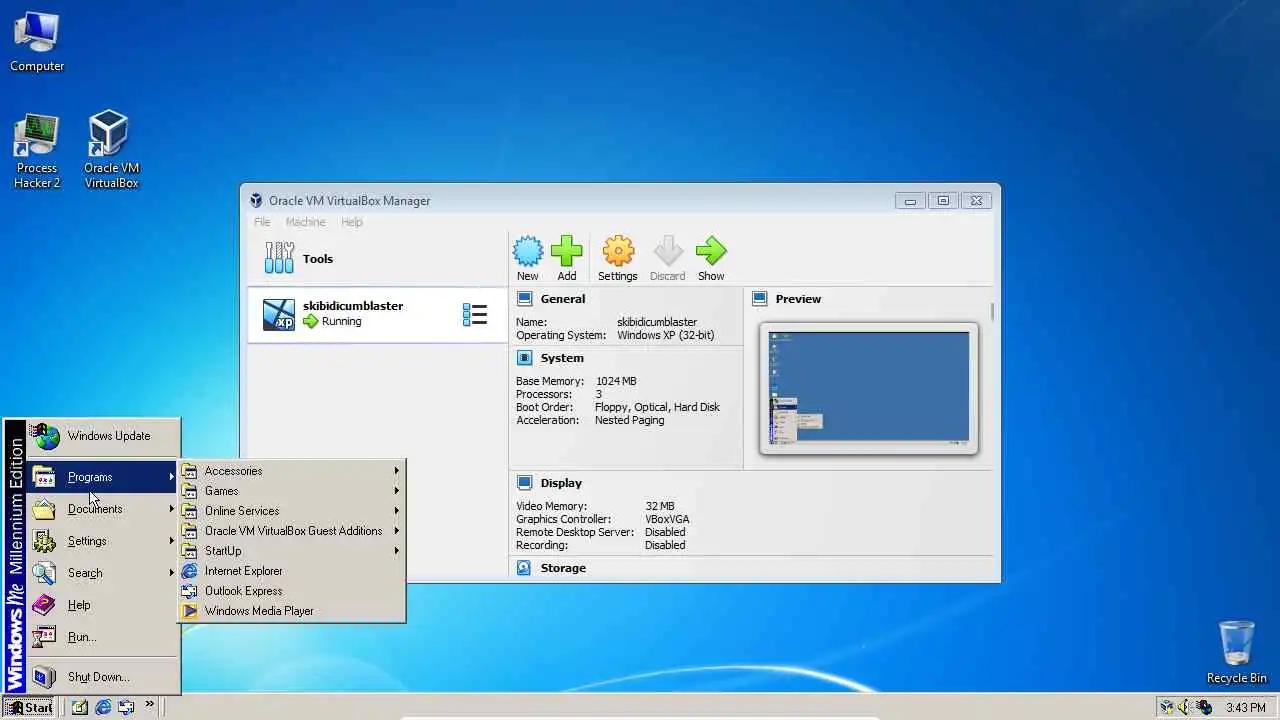Open VM Settings from the toolbar
This screenshot has width=1280, height=720.
click(x=617, y=258)
